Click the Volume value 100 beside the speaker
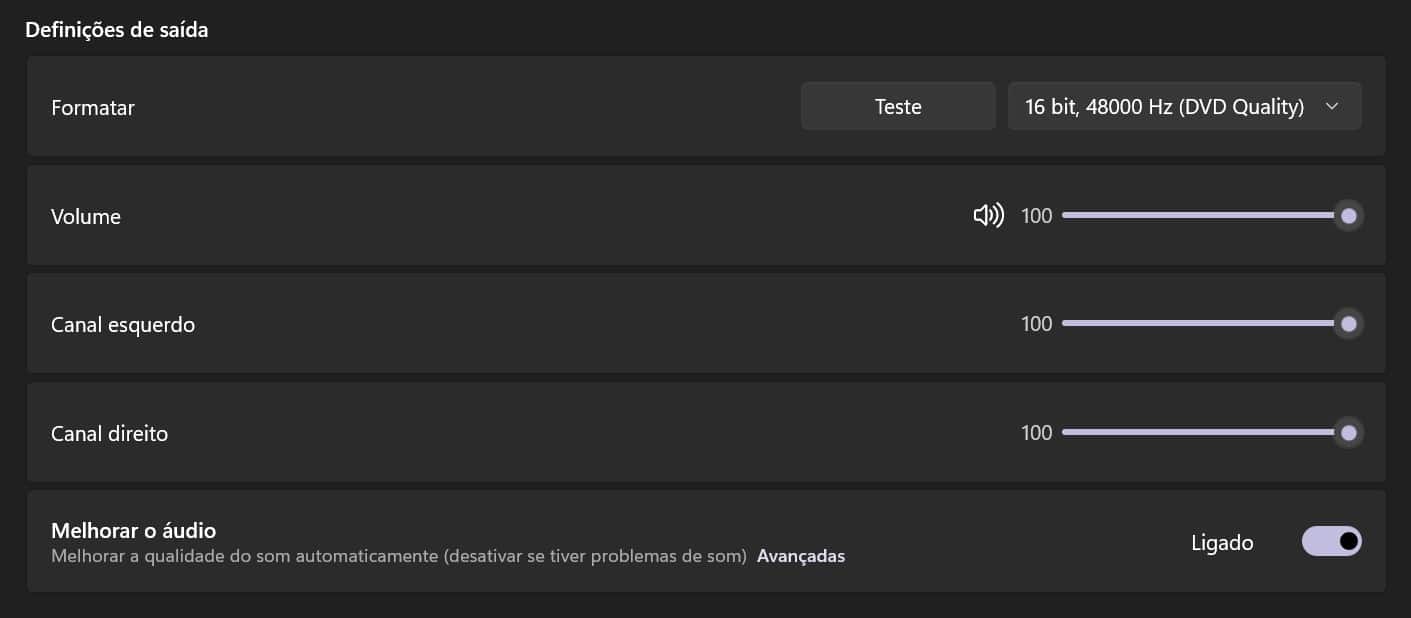This screenshot has height=618, width=1411. pos(1037,215)
